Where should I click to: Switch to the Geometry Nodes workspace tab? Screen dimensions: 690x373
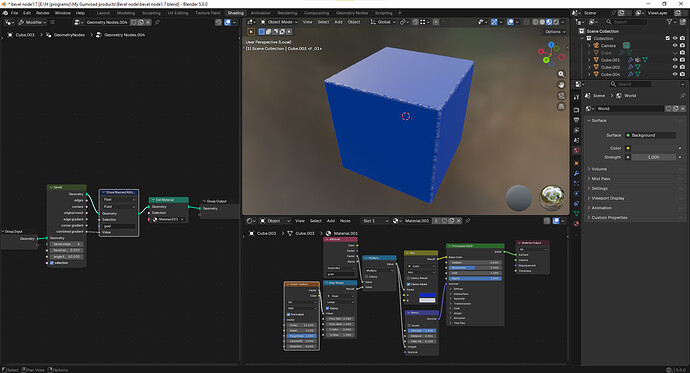[x=352, y=13]
